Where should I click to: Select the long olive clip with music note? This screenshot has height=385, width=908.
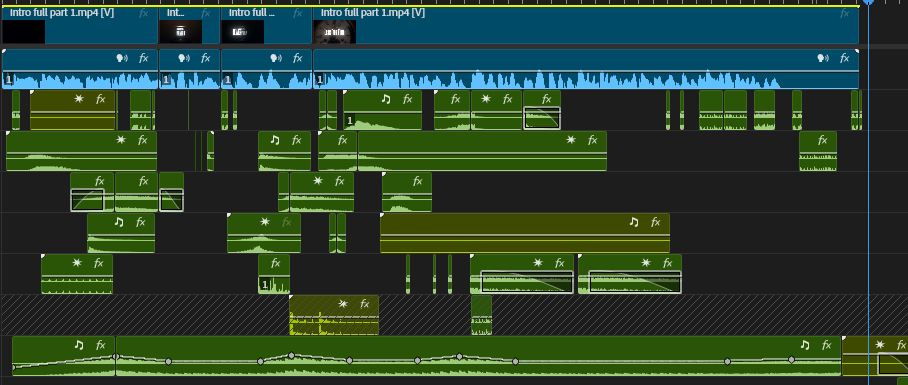point(525,233)
